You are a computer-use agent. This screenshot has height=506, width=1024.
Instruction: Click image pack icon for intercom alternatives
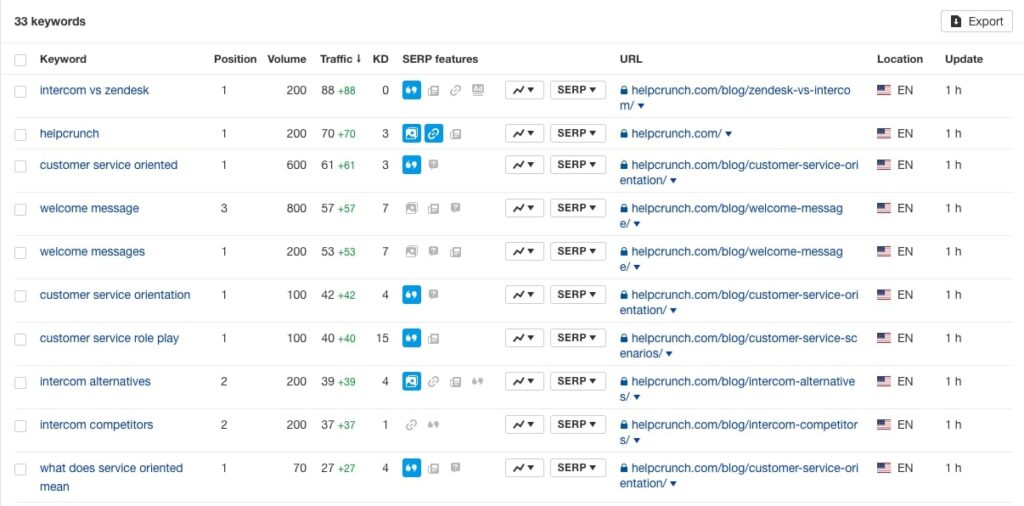(x=411, y=381)
